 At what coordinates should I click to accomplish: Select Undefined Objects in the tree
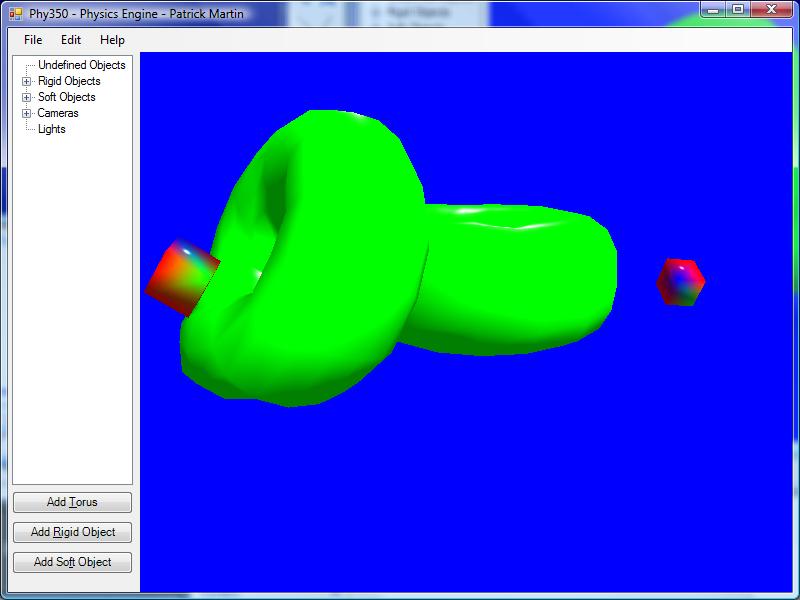point(81,65)
